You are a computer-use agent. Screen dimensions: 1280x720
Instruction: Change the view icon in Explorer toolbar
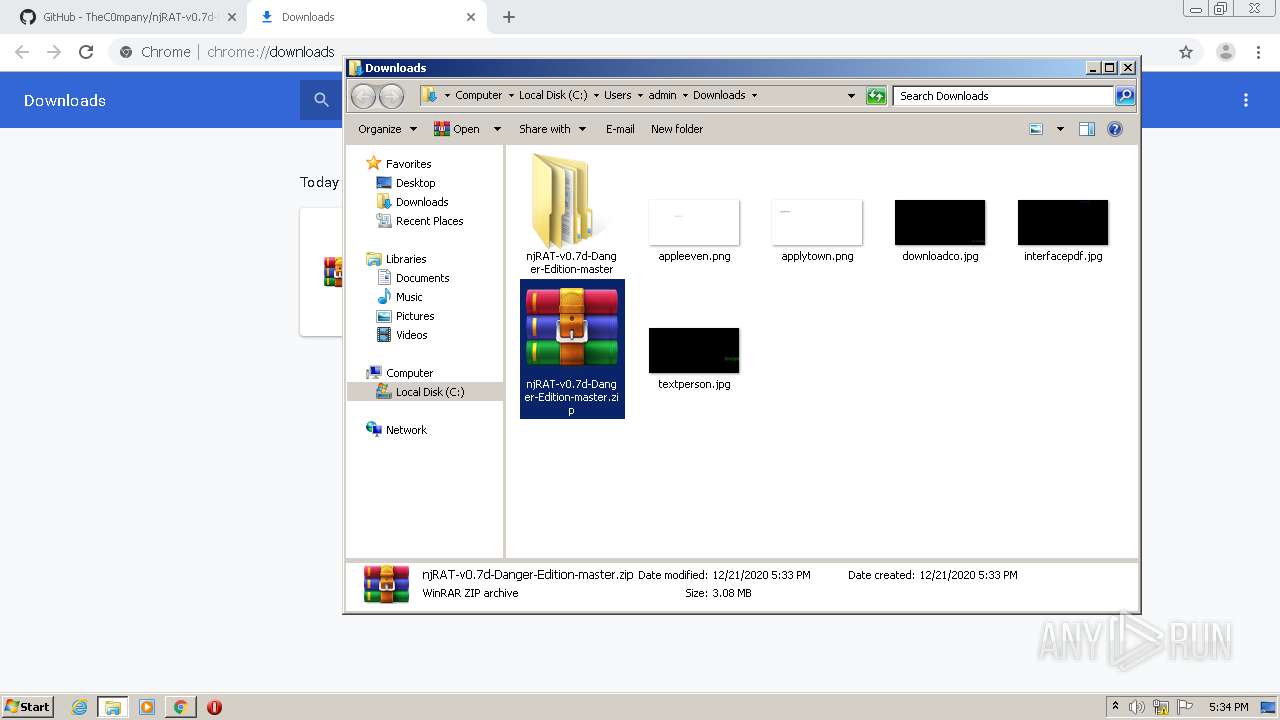[1036, 129]
